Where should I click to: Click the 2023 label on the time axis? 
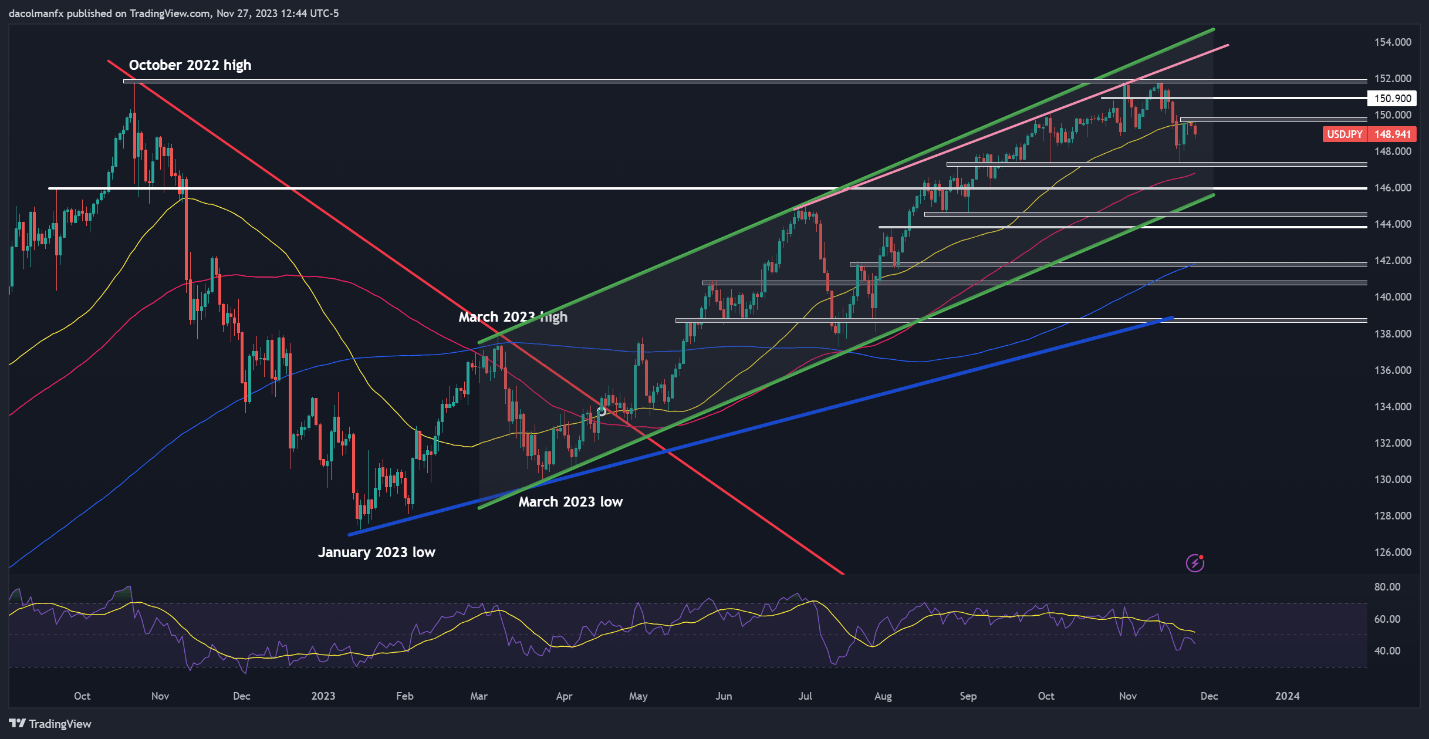click(x=325, y=696)
